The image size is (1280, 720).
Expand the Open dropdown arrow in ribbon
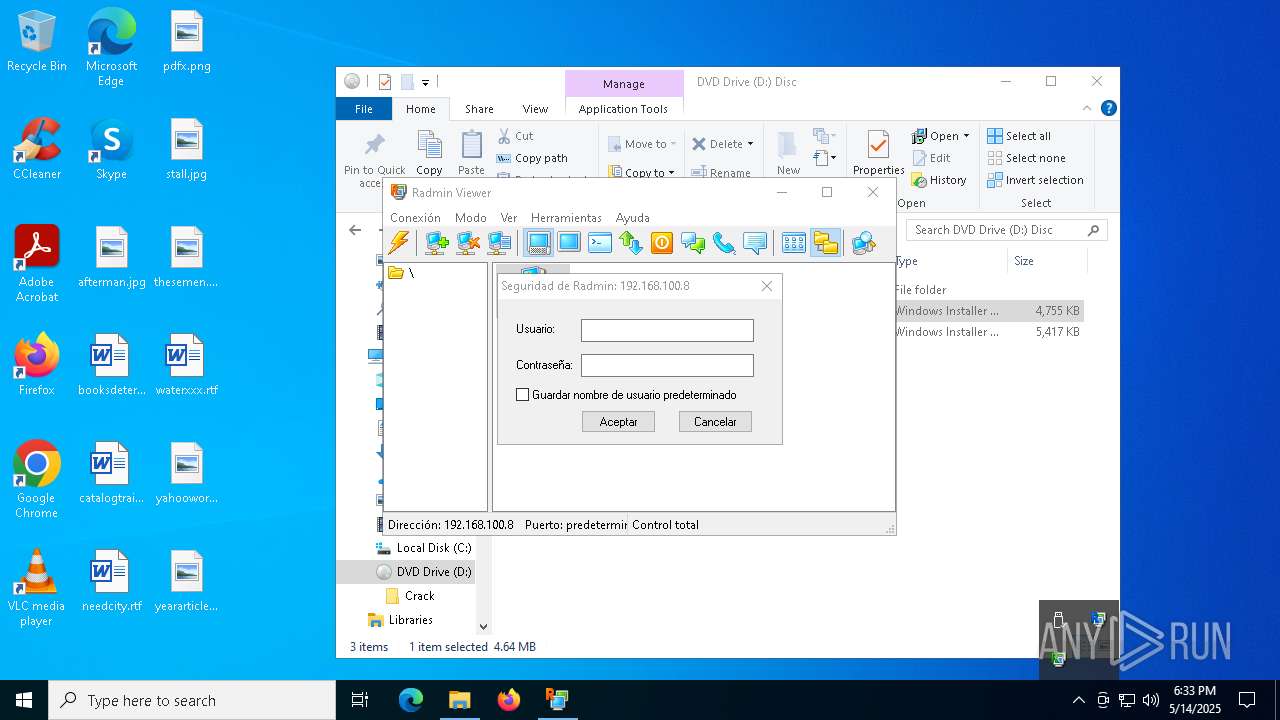click(x=966, y=136)
